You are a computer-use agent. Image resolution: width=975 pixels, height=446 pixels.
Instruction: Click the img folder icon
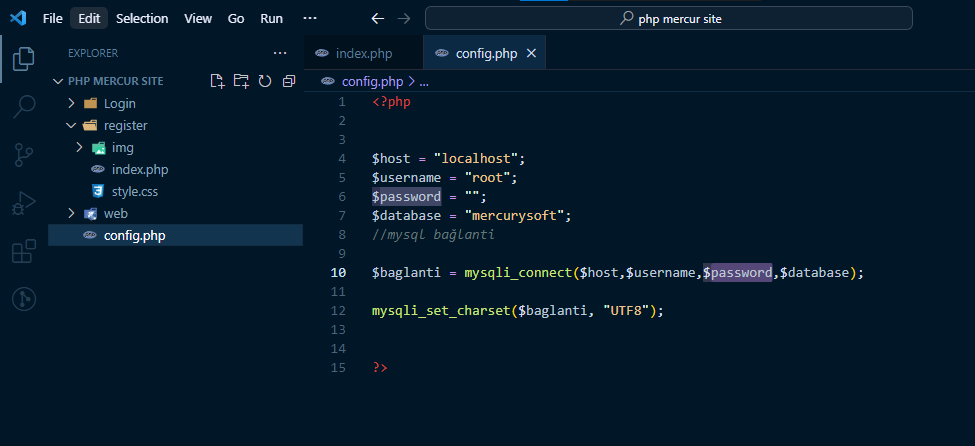click(98, 147)
